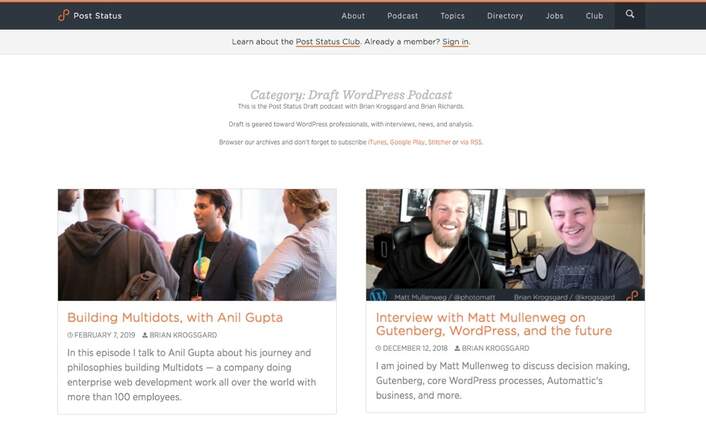Image resolution: width=706 pixels, height=432 pixels.
Task: Click the Matt Mullenweg interview video thumbnail
Action: click(505, 245)
